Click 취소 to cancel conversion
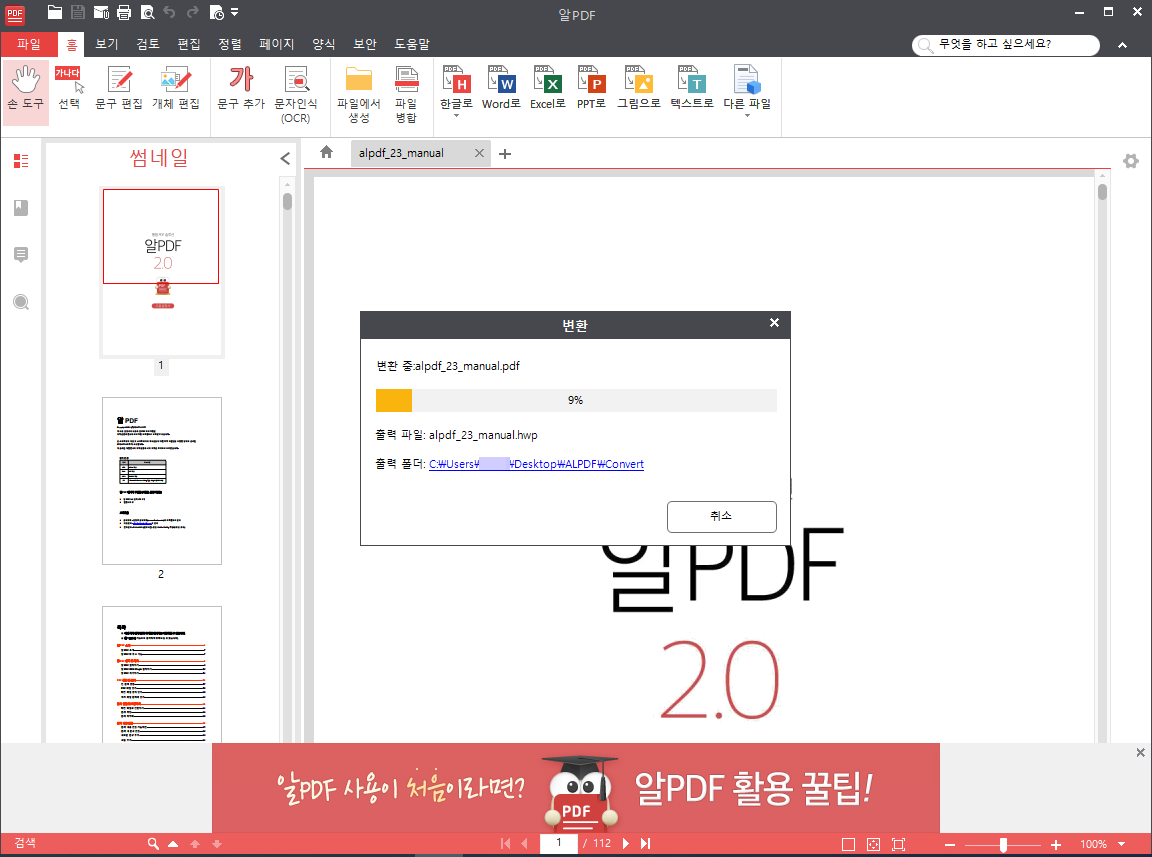This screenshot has width=1152, height=857. pyautogui.click(x=721, y=516)
